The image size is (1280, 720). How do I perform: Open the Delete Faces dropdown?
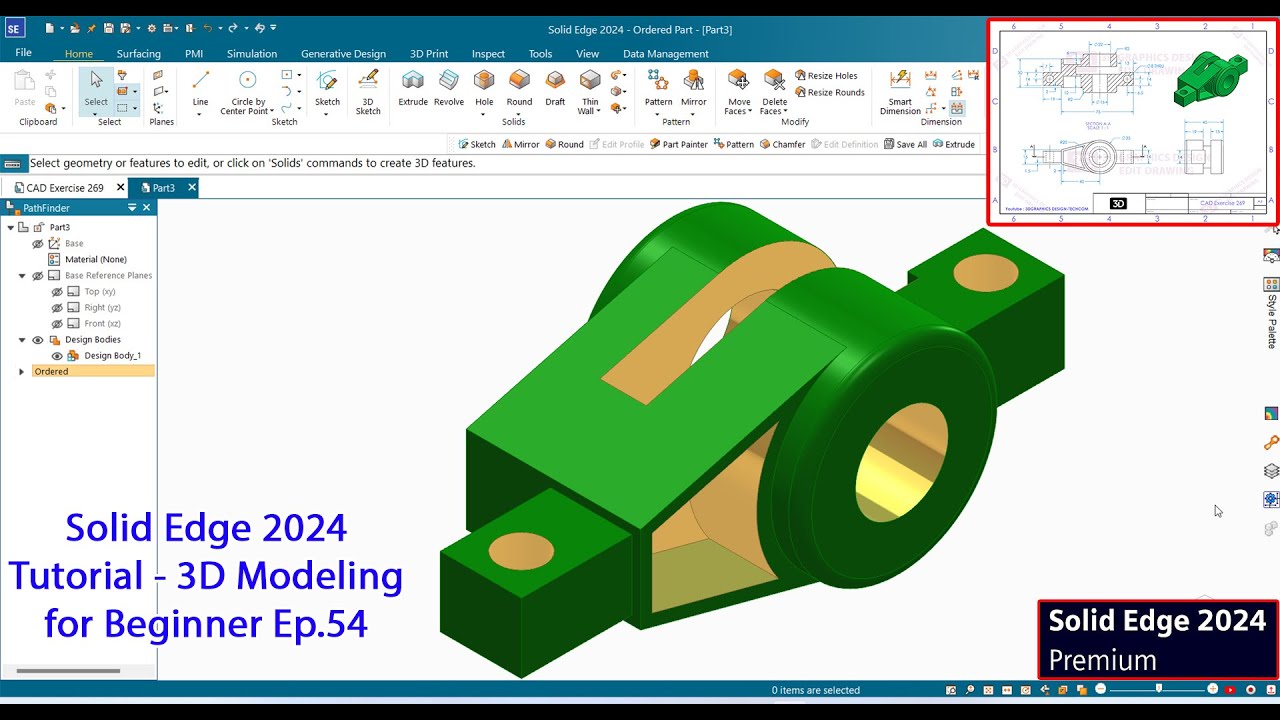(x=785, y=111)
